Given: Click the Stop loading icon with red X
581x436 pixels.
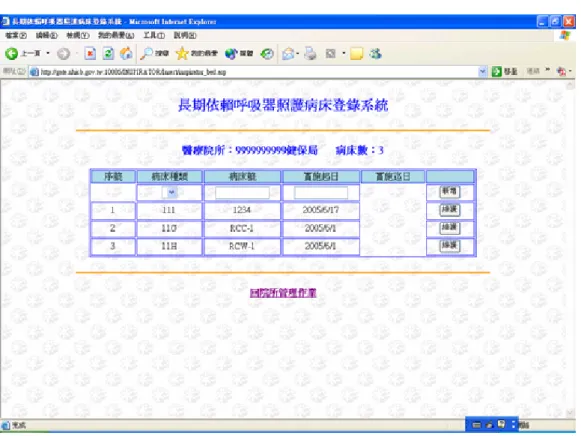Looking at the screenshot, I should click(x=90, y=54).
